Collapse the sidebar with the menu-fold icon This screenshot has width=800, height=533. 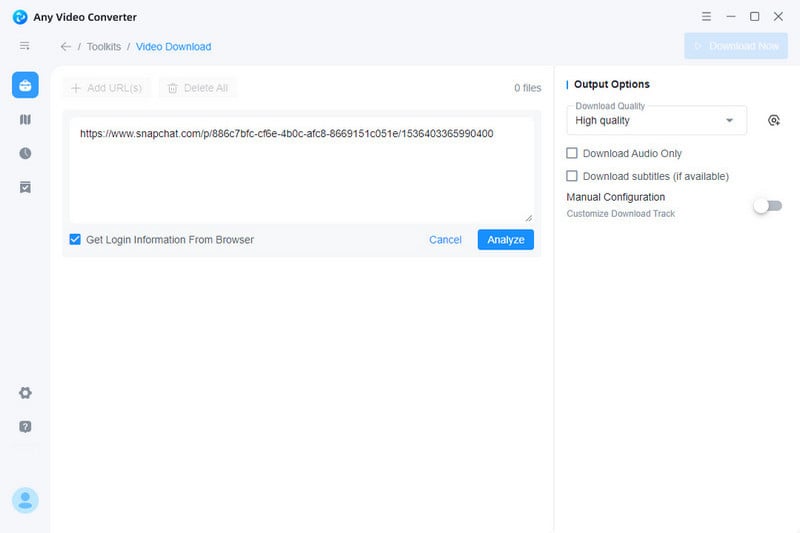pyautogui.click(x=24, y=46)
